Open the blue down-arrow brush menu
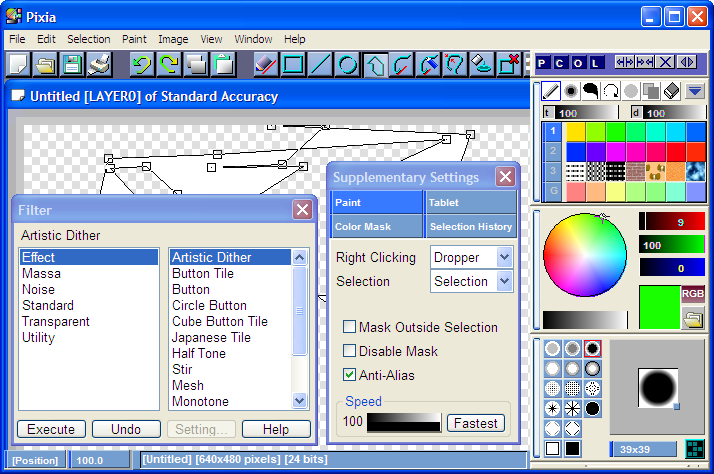 (694, 91)
